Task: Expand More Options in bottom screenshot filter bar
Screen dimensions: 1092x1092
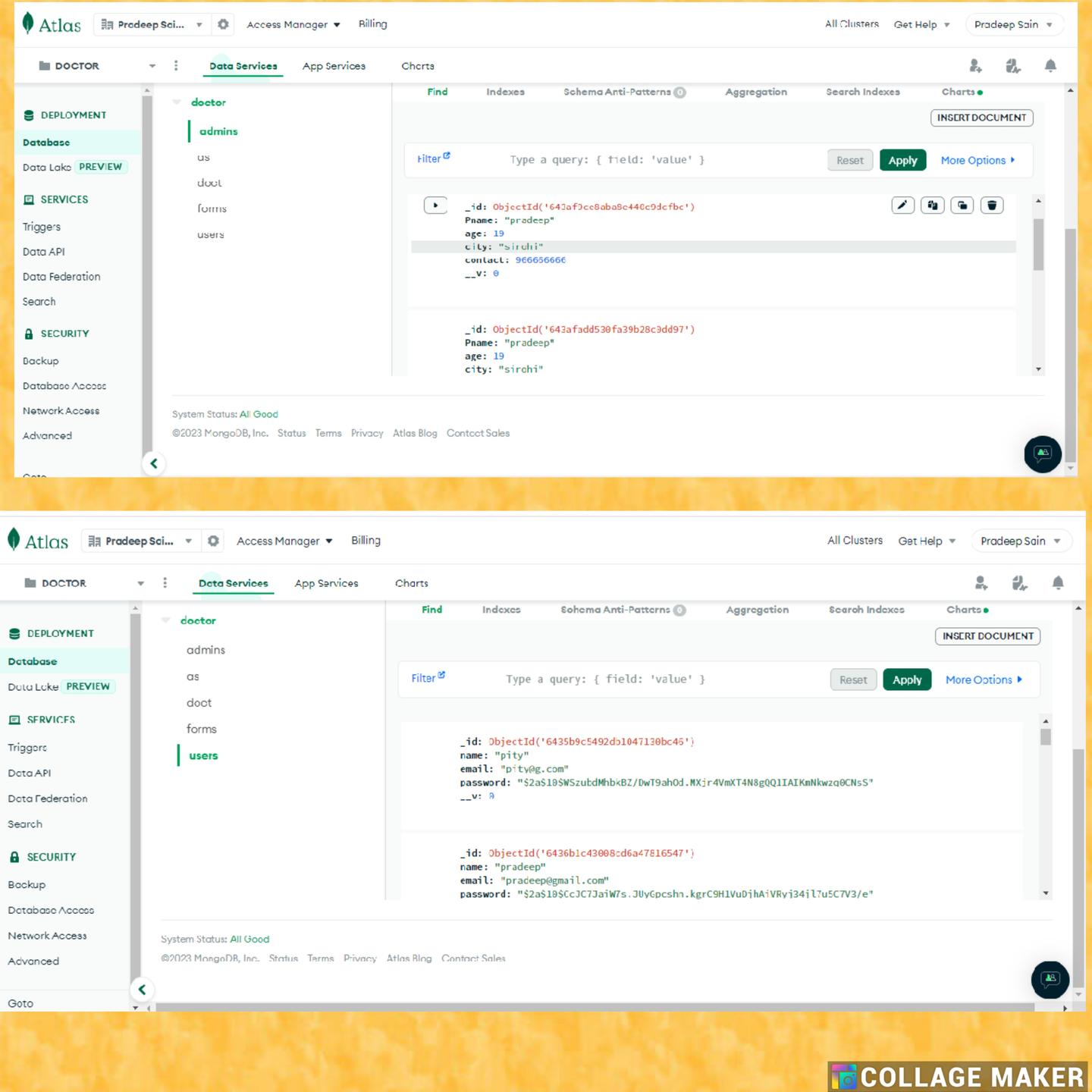Action: pos(984,679)
